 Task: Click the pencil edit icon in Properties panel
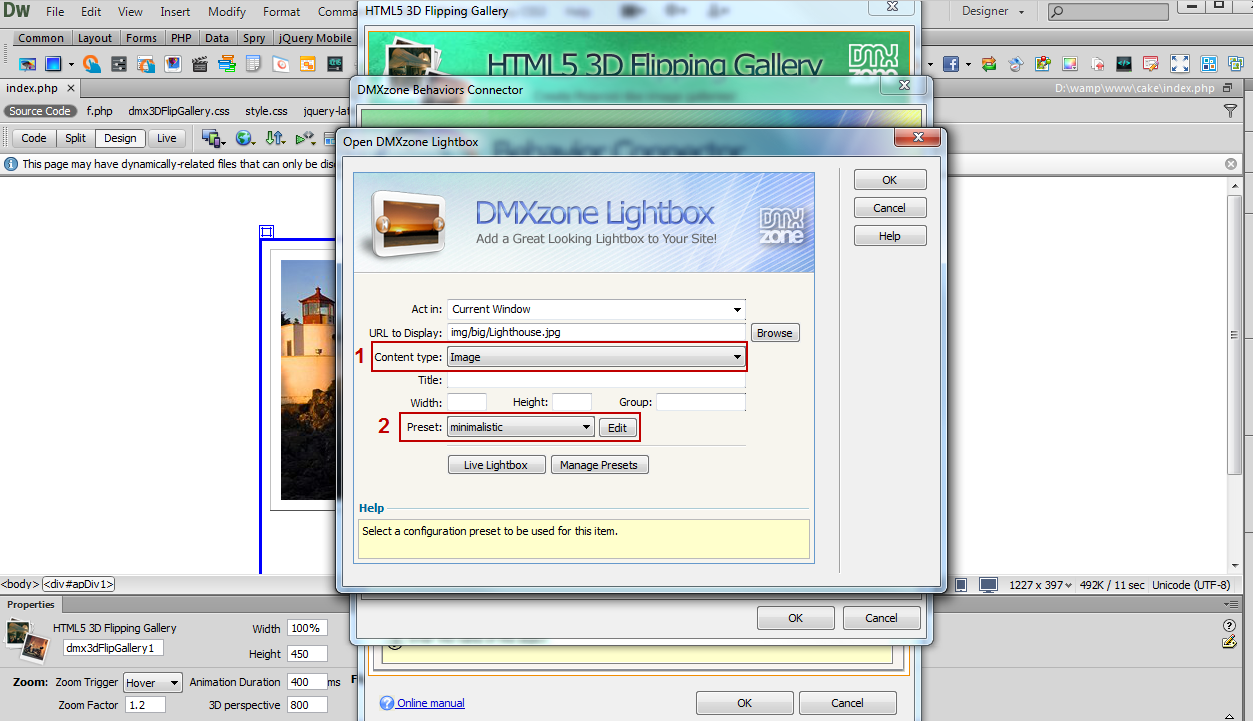coord(1229,642)
